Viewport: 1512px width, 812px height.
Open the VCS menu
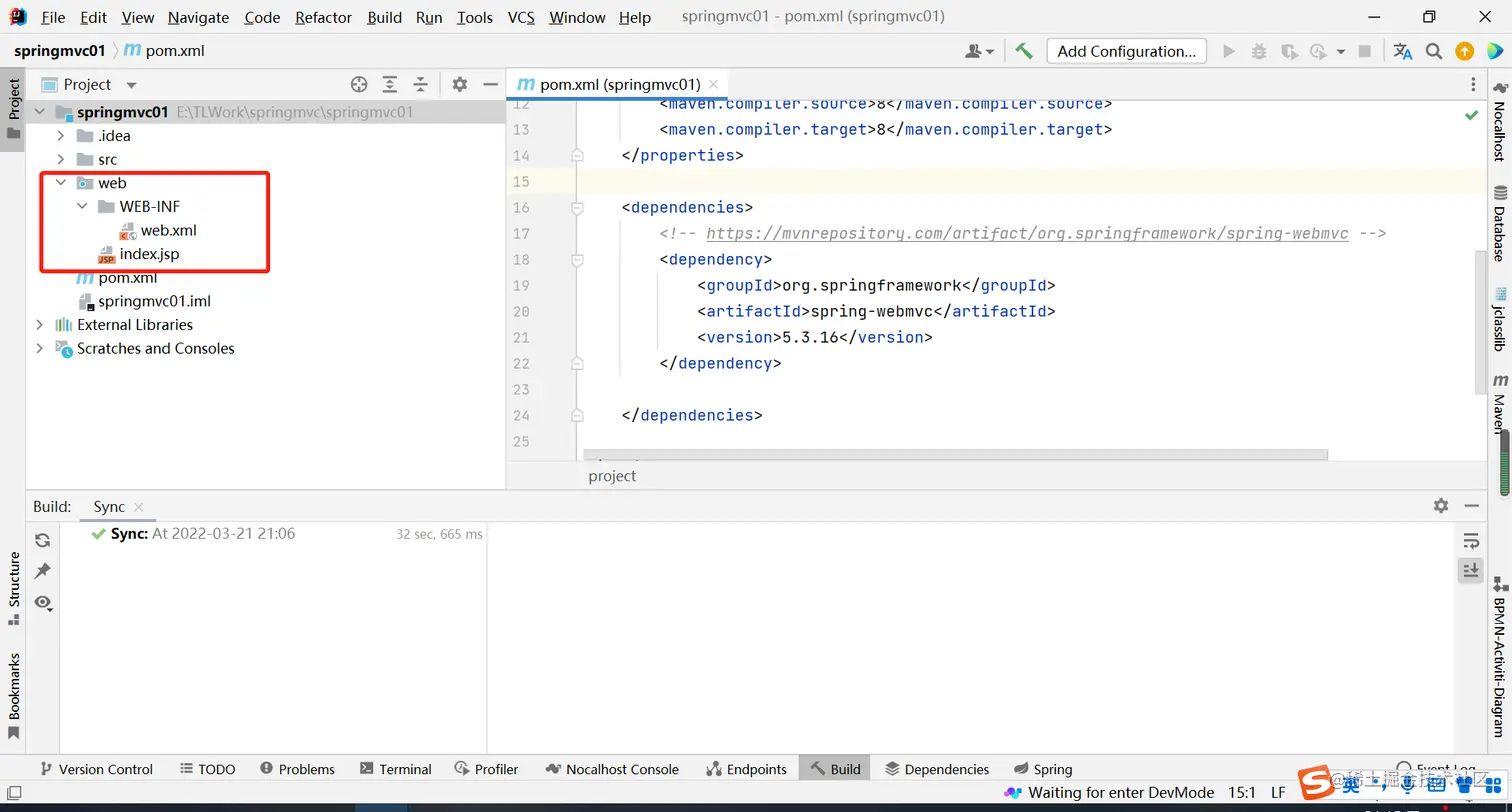click(521, 17)
